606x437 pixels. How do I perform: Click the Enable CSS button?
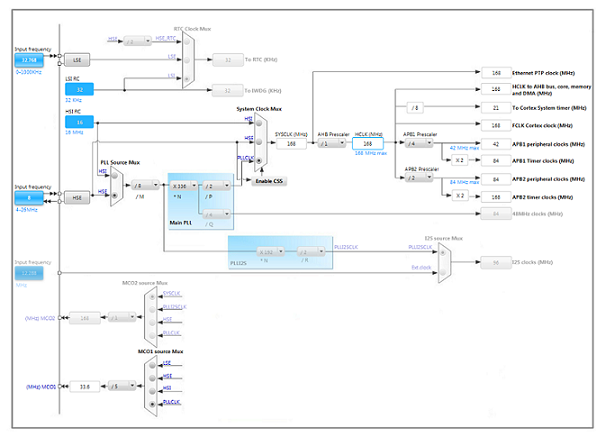coord(269,181)
